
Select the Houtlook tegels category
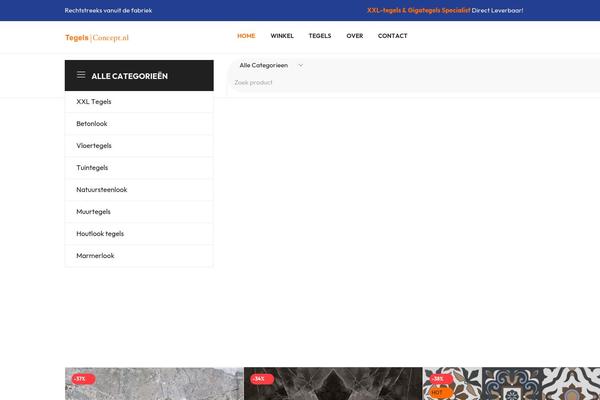pos(139,234)
